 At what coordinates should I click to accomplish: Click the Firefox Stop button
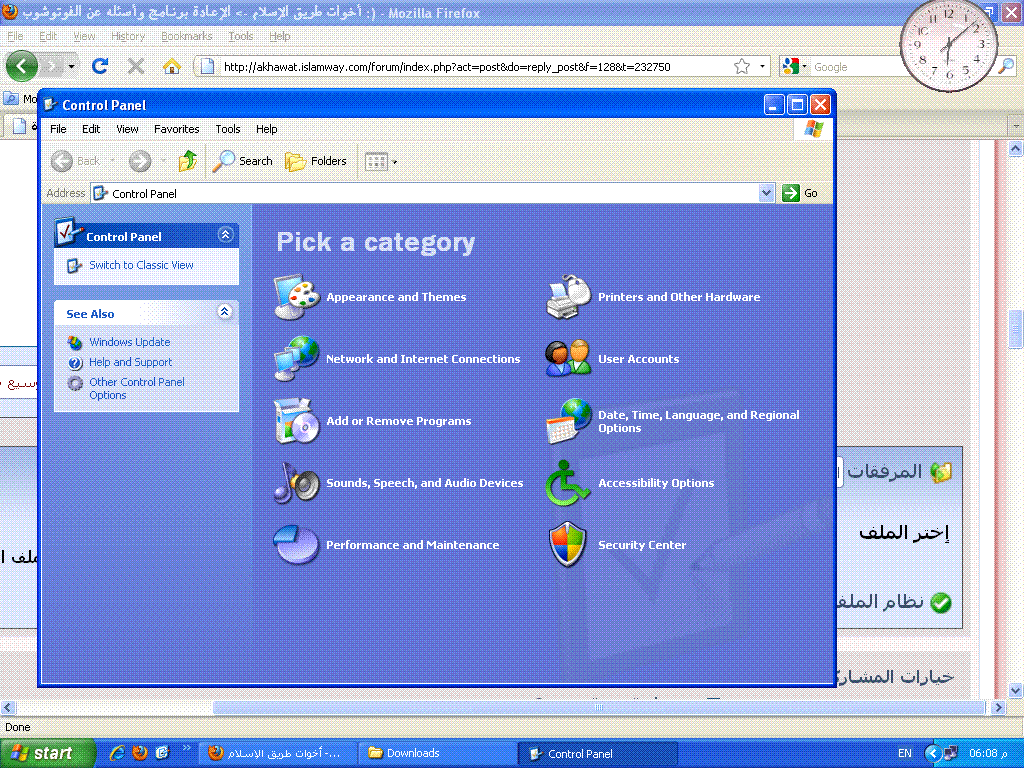click(136, 66)
